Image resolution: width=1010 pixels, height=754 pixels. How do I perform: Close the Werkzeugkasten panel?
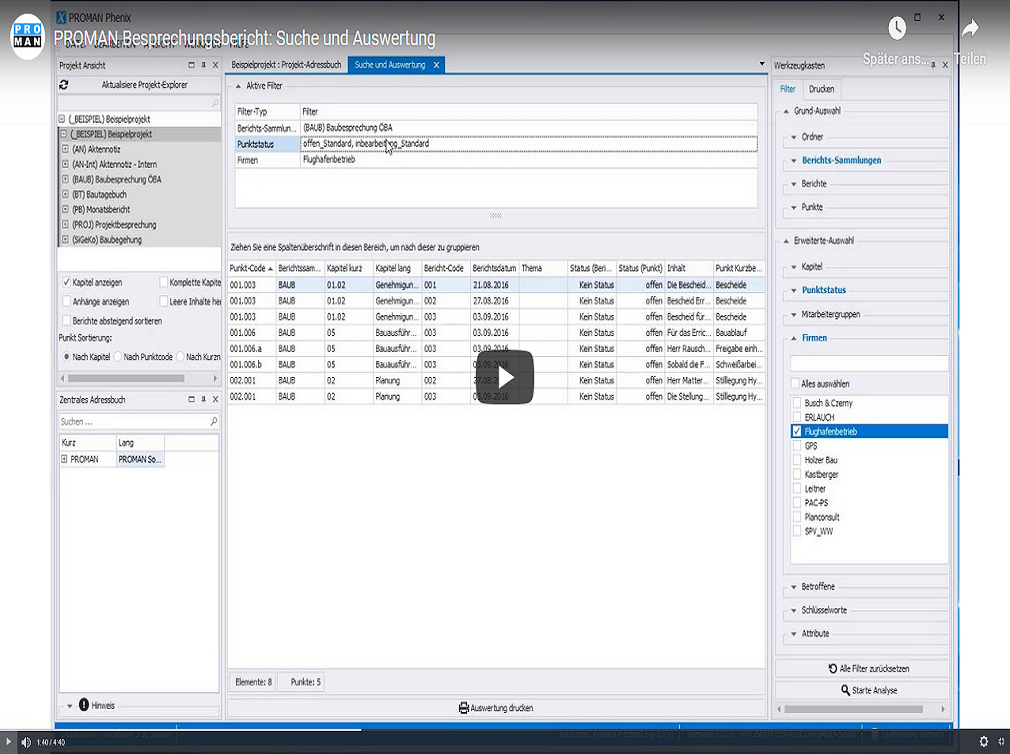point(945,65)
